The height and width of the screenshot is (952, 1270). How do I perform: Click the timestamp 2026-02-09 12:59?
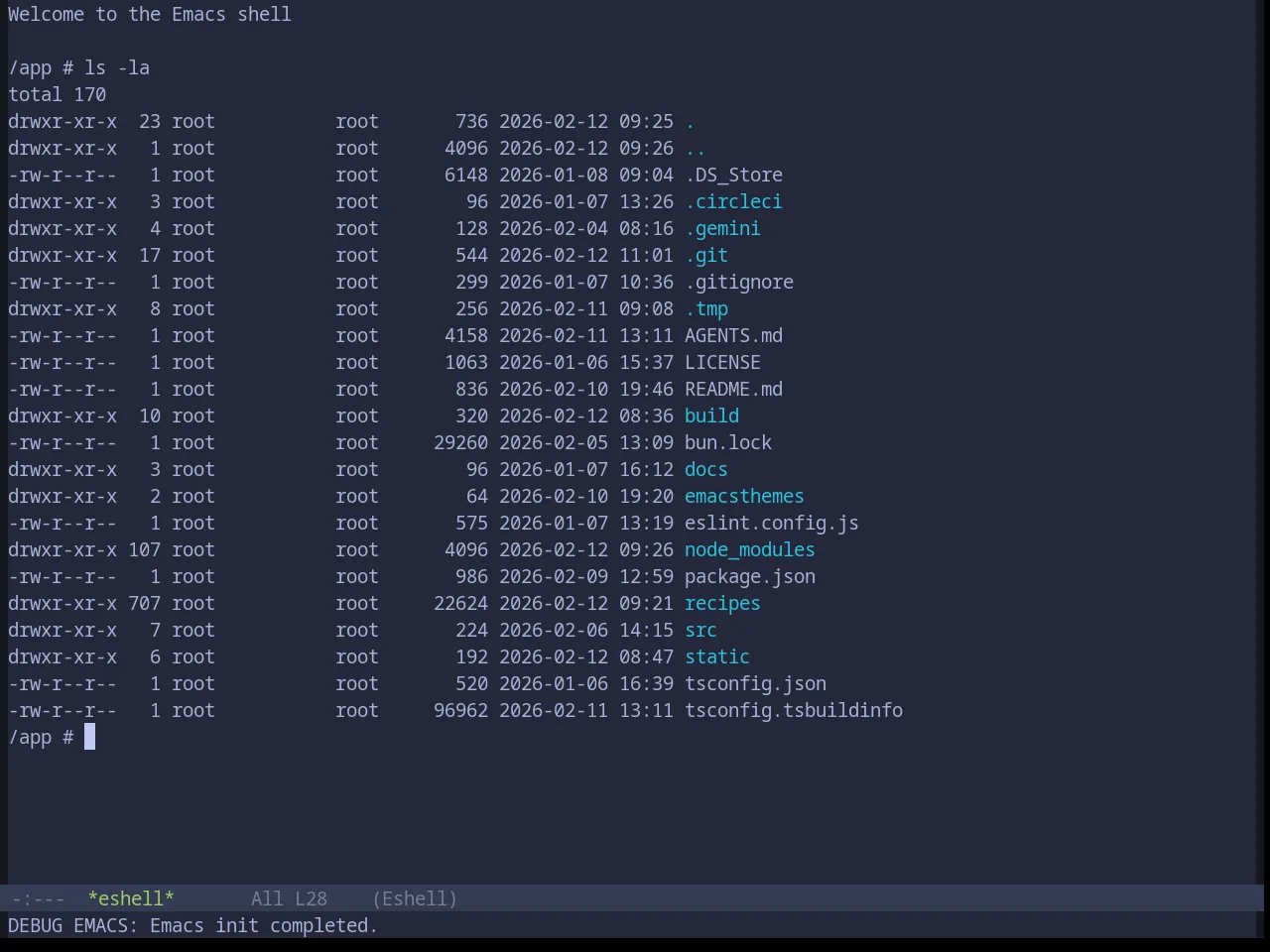[586, 576]
